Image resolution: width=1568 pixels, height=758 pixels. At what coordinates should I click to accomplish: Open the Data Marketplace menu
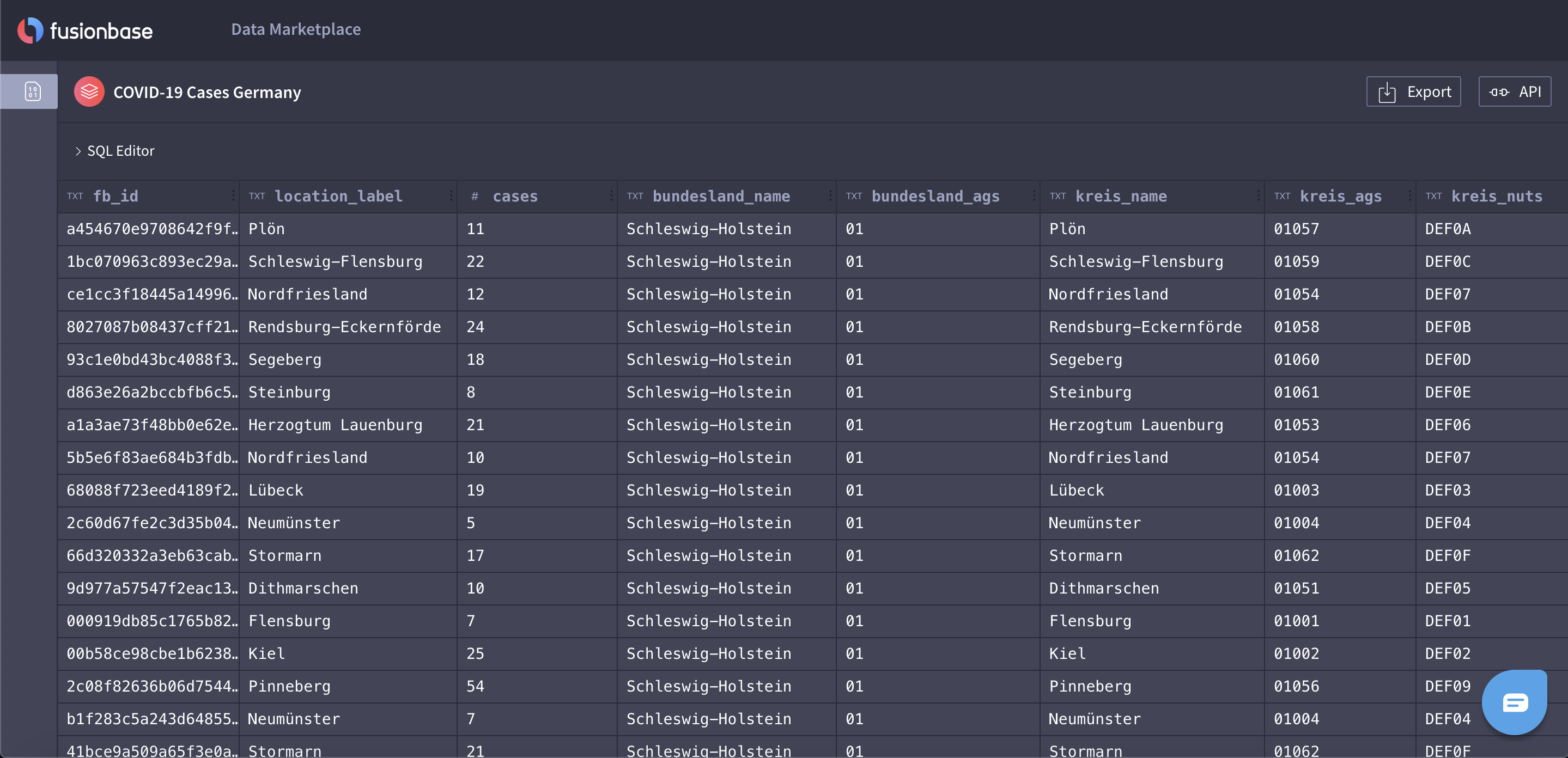tap(296, 29)
